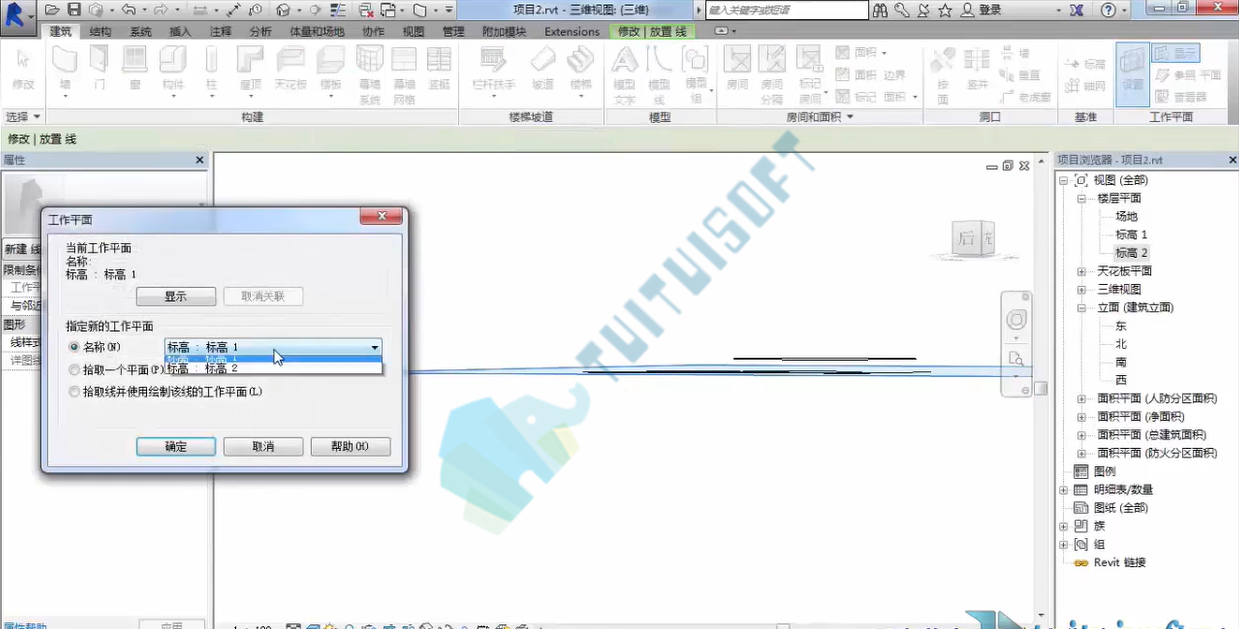
Task: Click the Save disk icon
Action: coord(73,10)
